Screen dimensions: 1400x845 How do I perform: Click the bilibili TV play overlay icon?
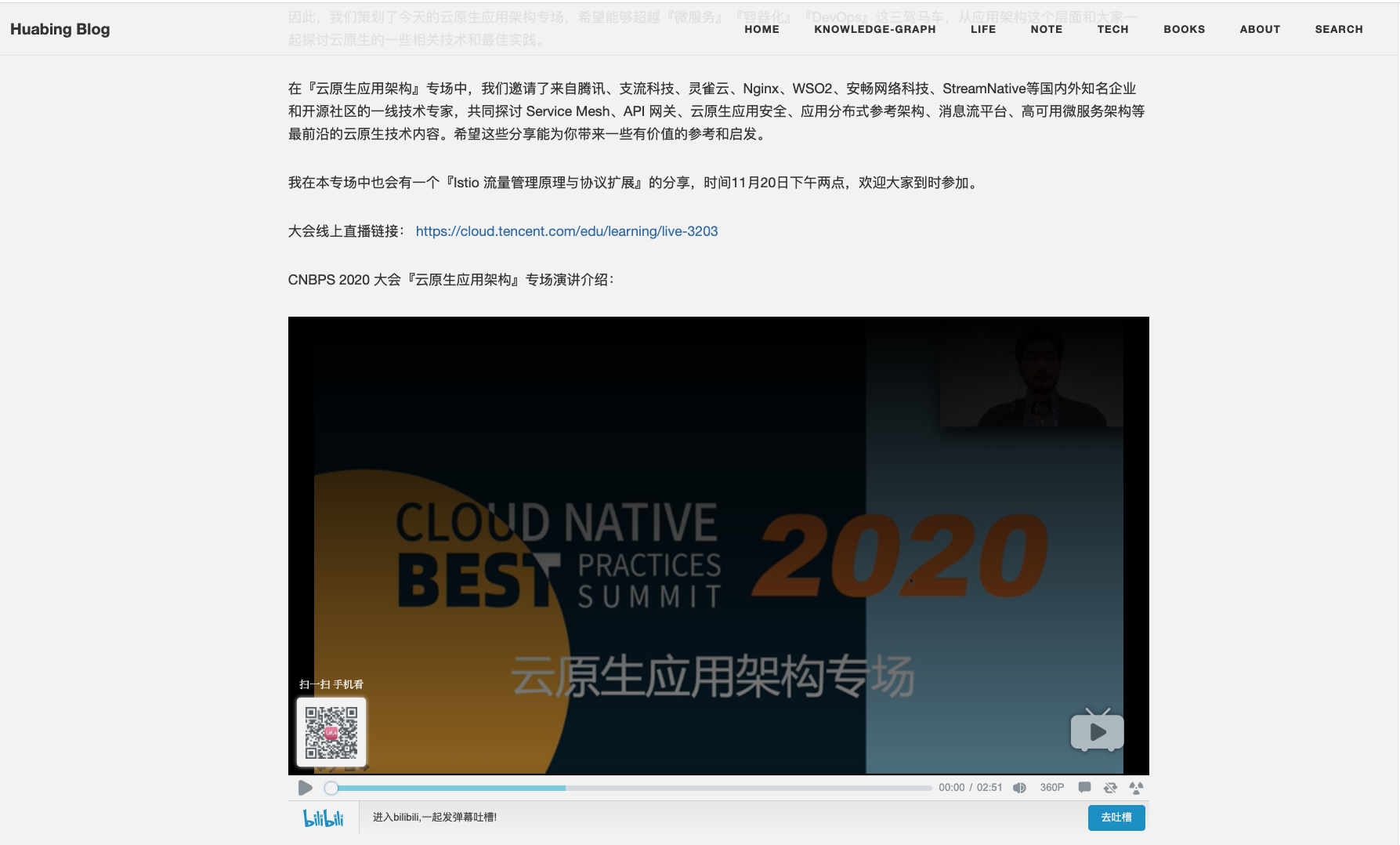point(1097,731)
